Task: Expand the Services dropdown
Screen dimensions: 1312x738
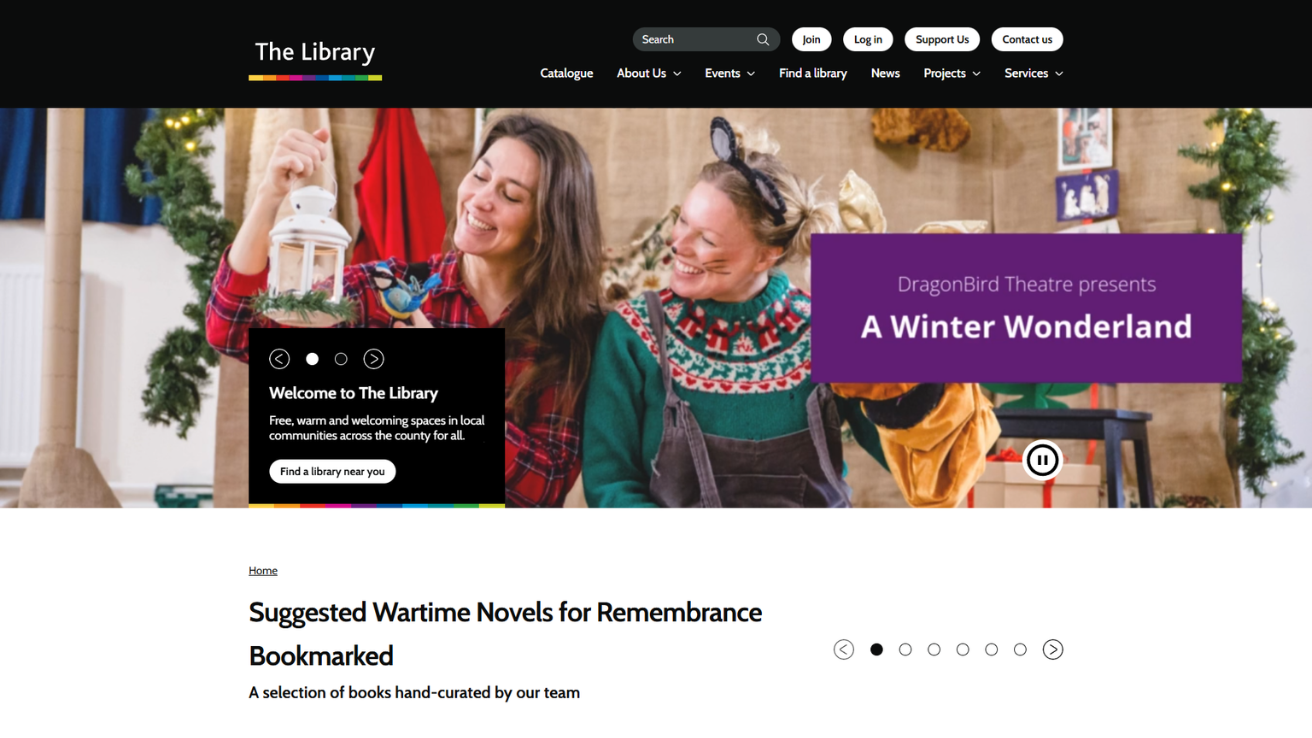Action: (x=1034, y=73)
